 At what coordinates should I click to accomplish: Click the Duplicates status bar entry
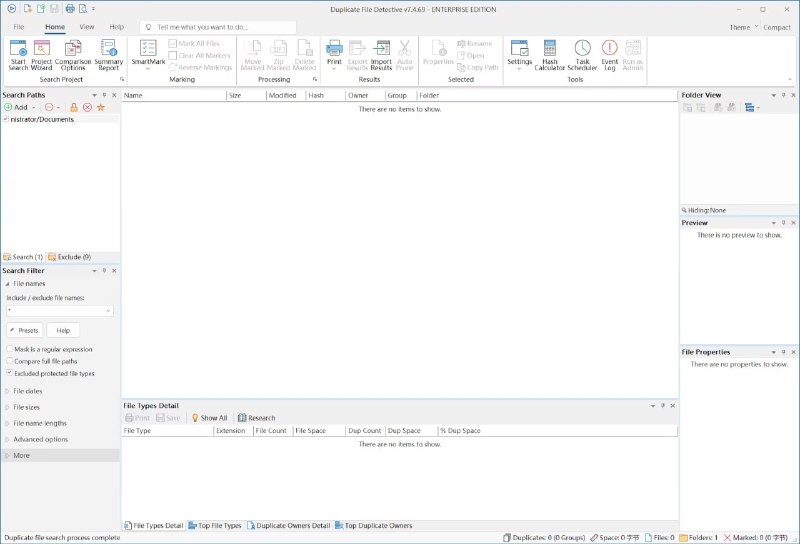pos(544,537)
